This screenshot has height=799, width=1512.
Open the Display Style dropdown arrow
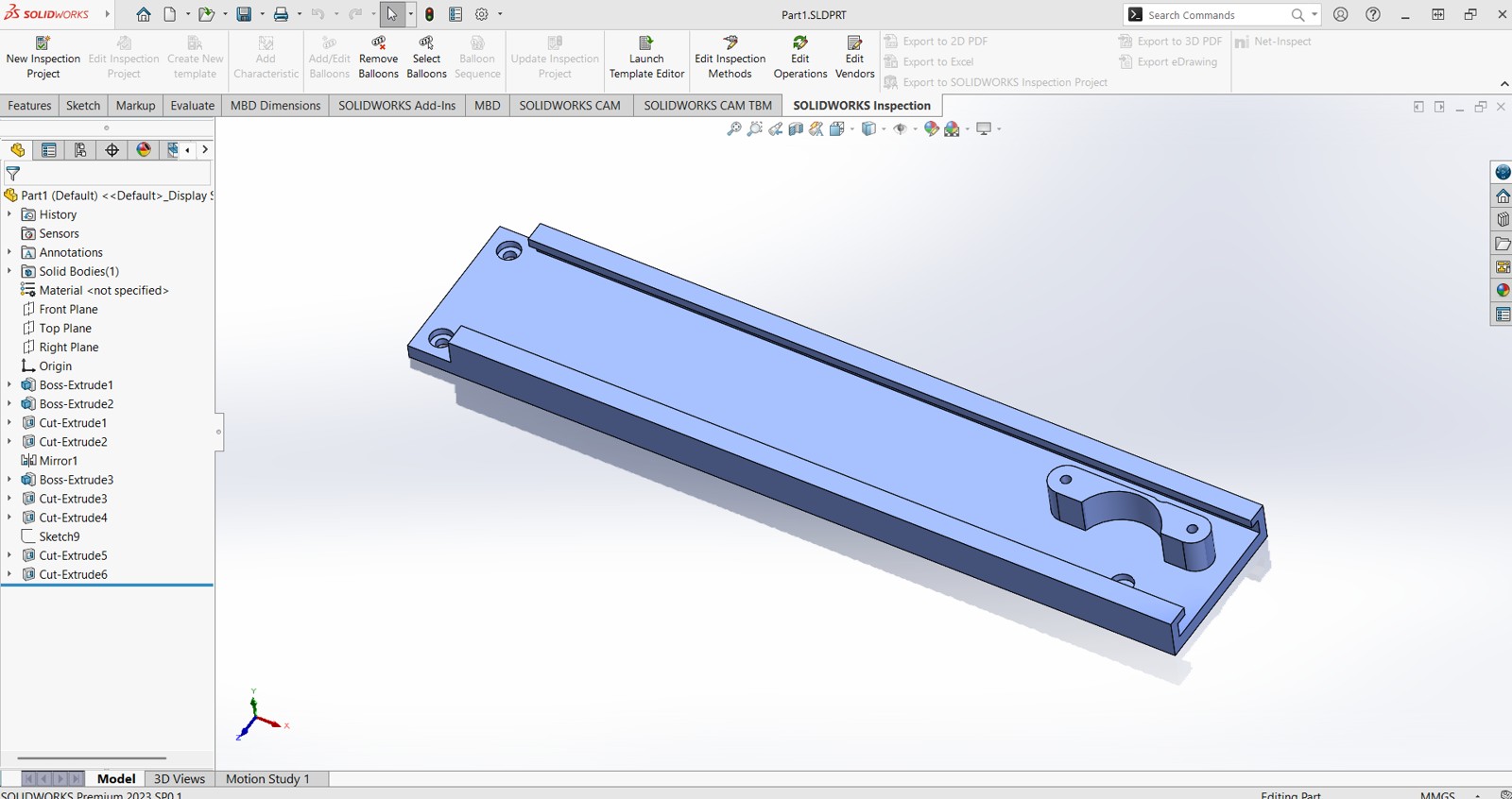tap(884, 128)
